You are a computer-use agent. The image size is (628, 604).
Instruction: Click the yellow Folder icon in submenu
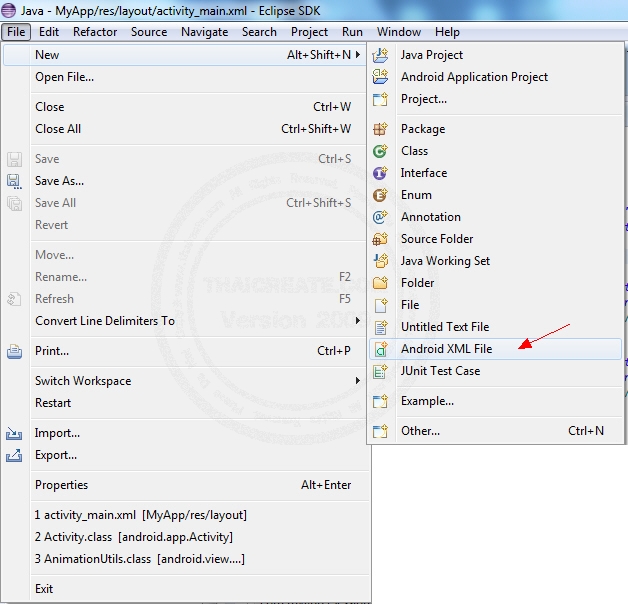380,283
